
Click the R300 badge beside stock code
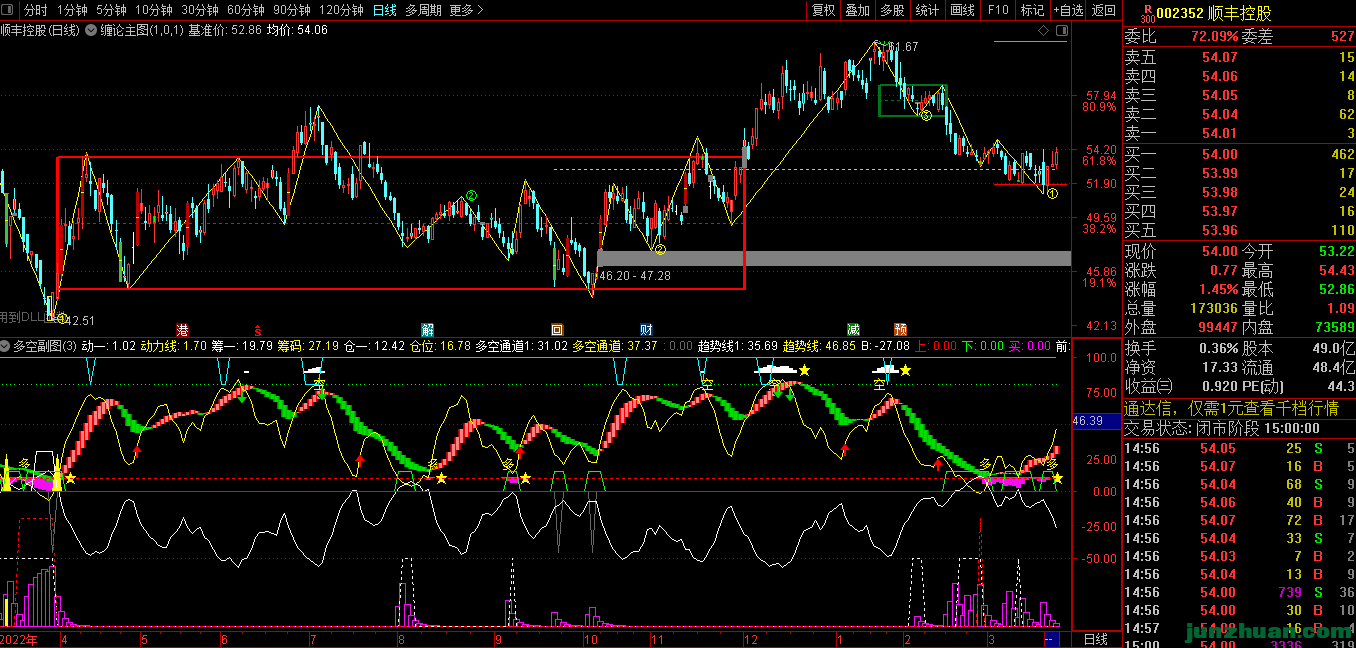coord(1147,13)
